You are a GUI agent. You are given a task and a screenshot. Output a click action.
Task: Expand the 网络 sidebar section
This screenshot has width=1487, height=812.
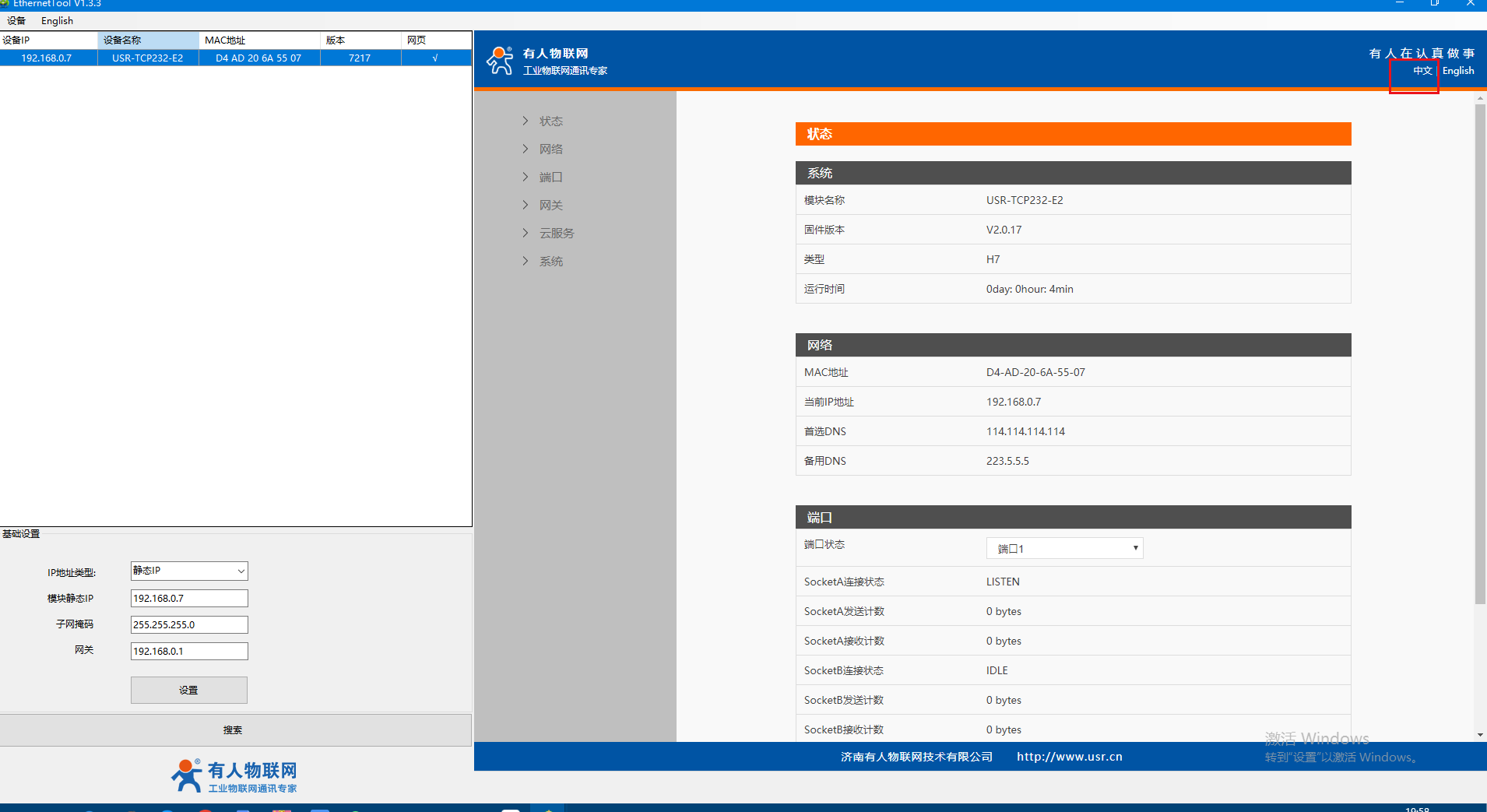[x=550, y=149]
